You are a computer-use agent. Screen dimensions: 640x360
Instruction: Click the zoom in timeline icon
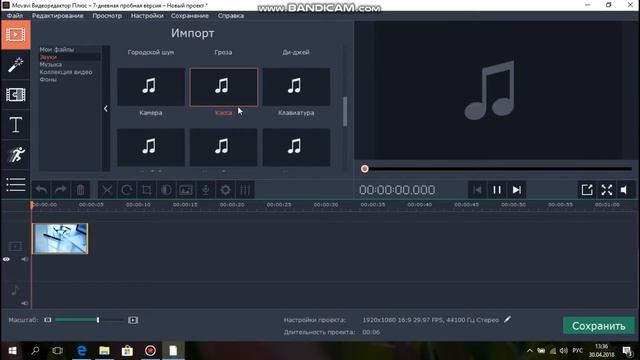click(x=133, y=320)
